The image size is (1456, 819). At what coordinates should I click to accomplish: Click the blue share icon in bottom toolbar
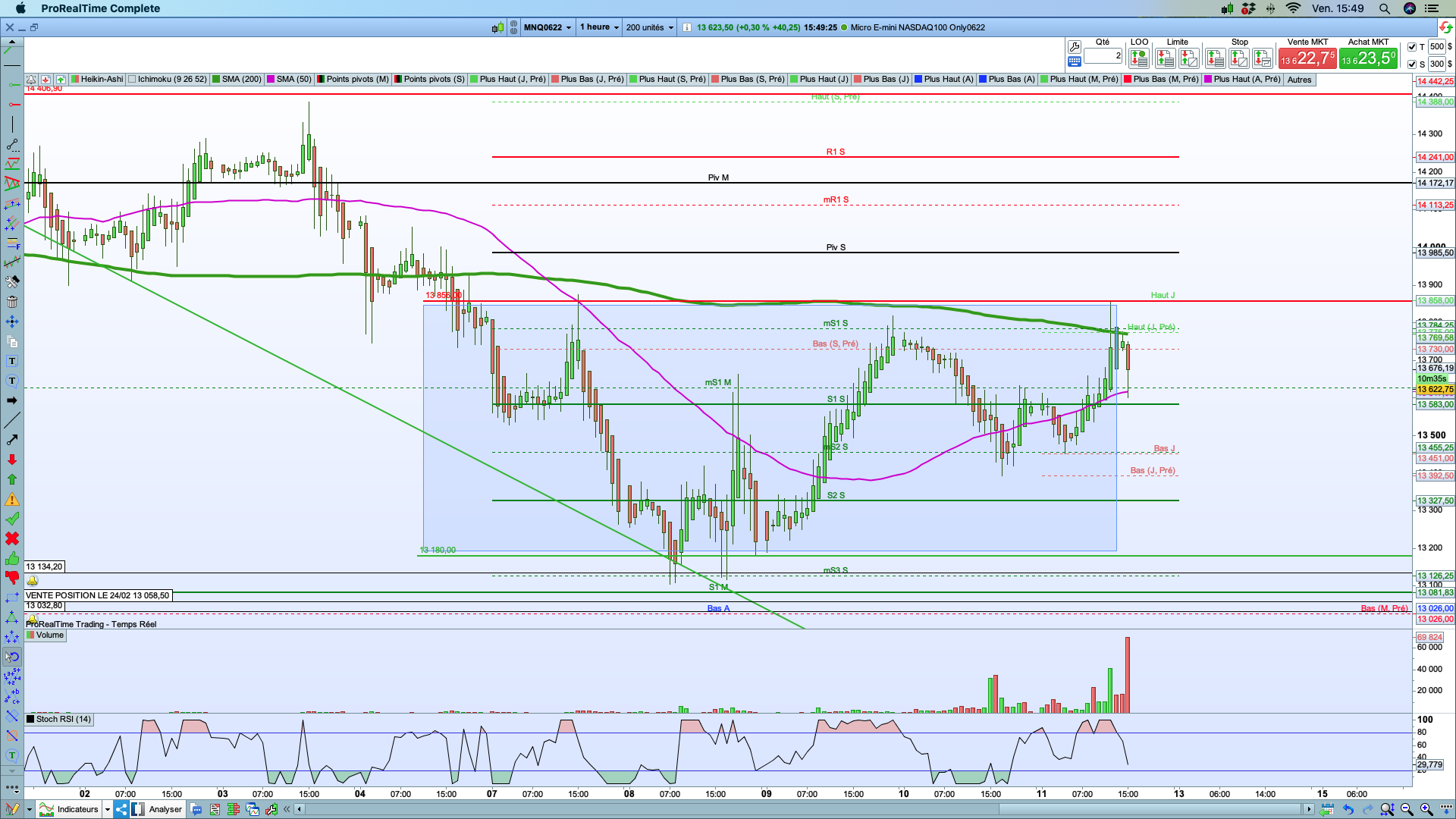click(121, 809)
